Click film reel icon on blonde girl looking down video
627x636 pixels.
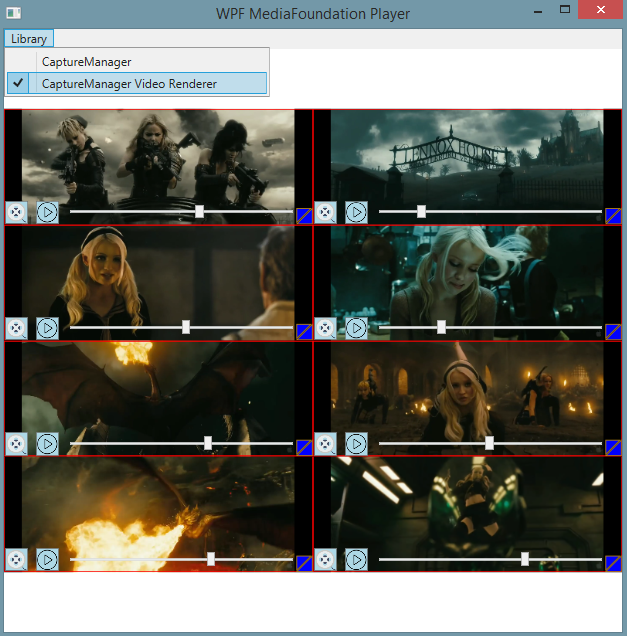[326, 328]
